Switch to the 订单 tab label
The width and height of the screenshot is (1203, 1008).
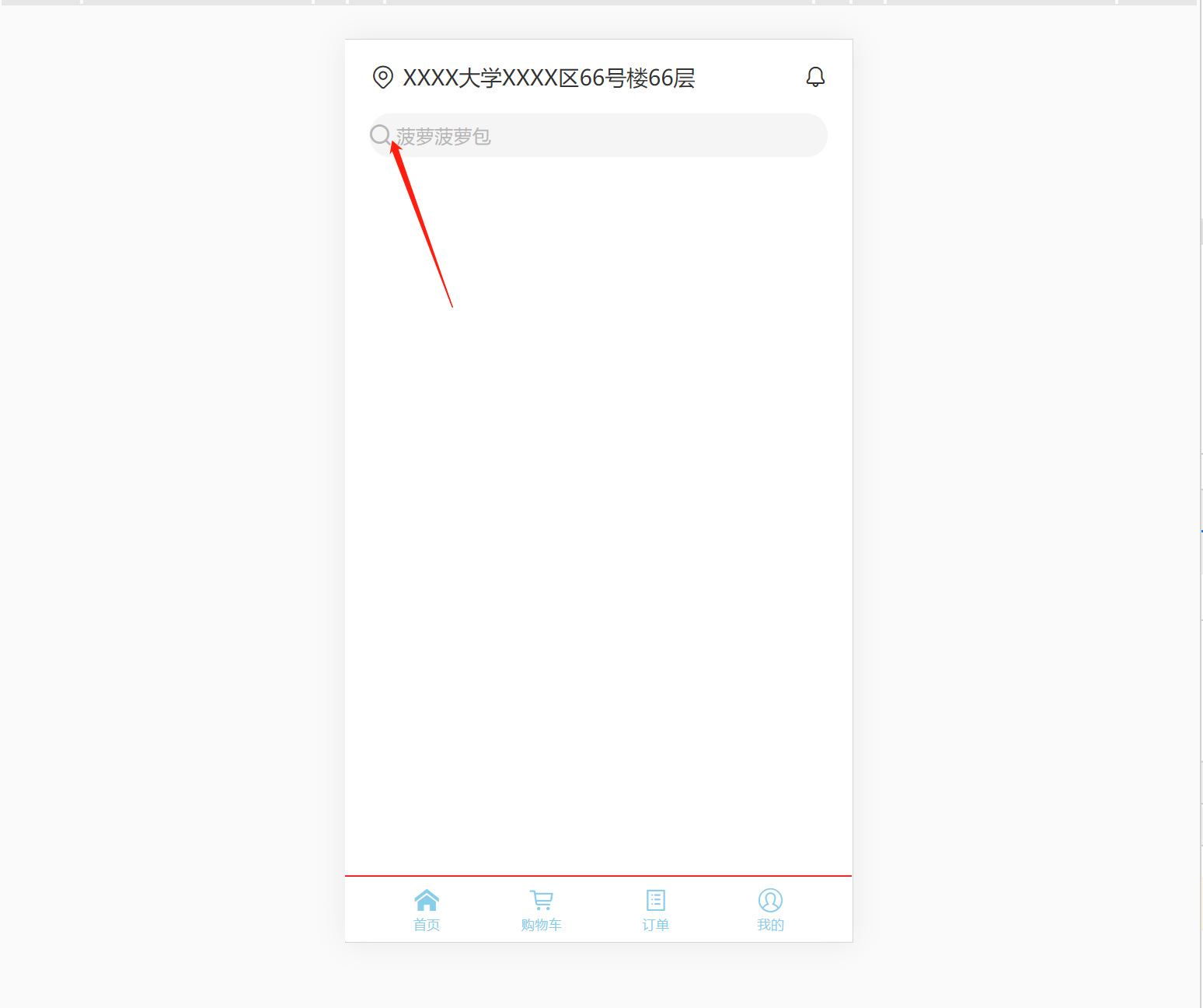[656, 925]
